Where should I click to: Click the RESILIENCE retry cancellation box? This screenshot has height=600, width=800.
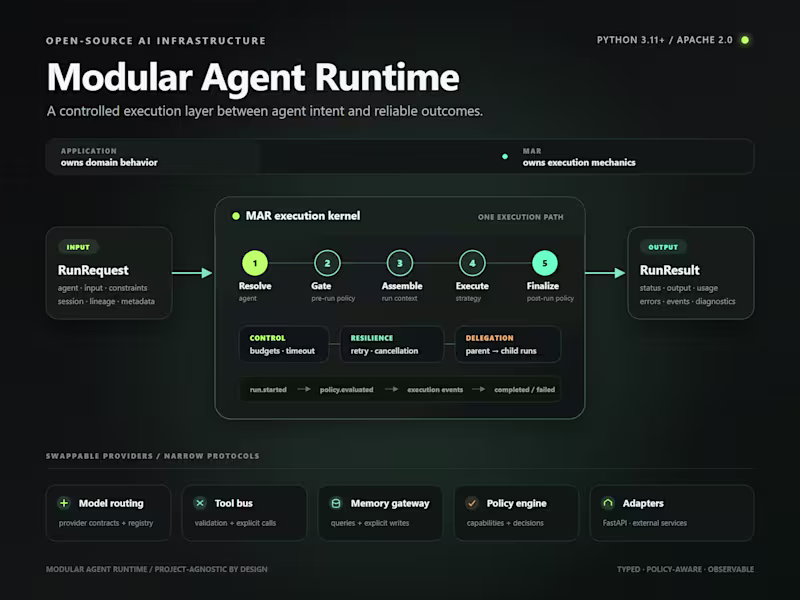(x=391, y=344)
